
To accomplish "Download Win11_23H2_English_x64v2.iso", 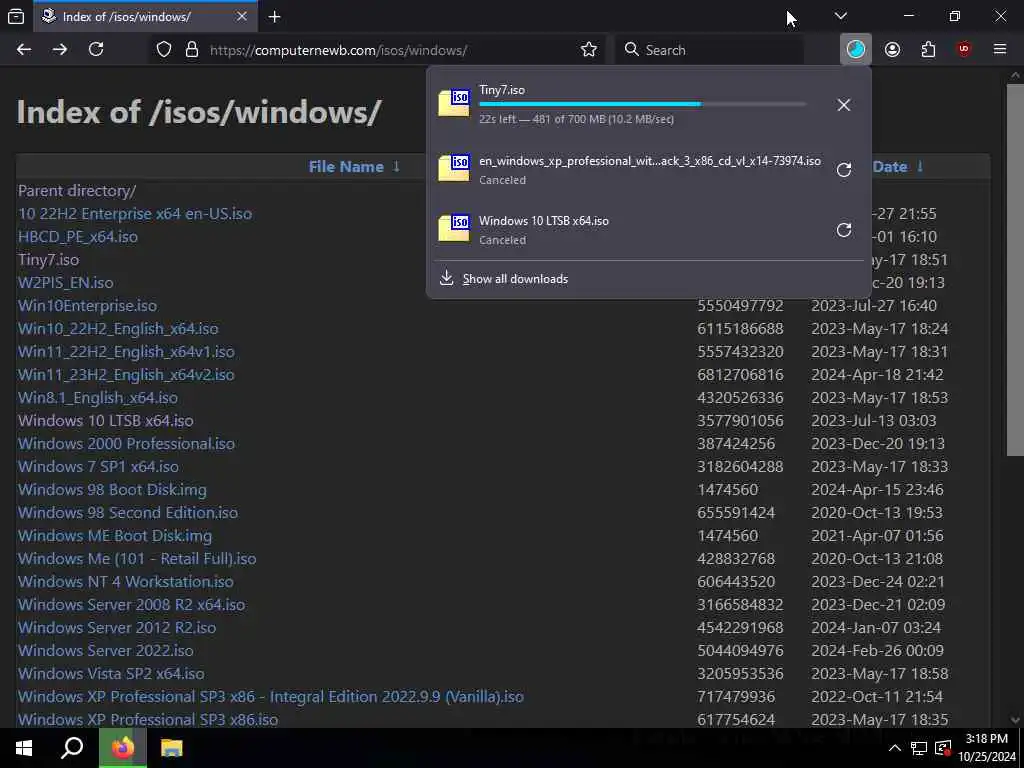I will click(x=126, y=374).
